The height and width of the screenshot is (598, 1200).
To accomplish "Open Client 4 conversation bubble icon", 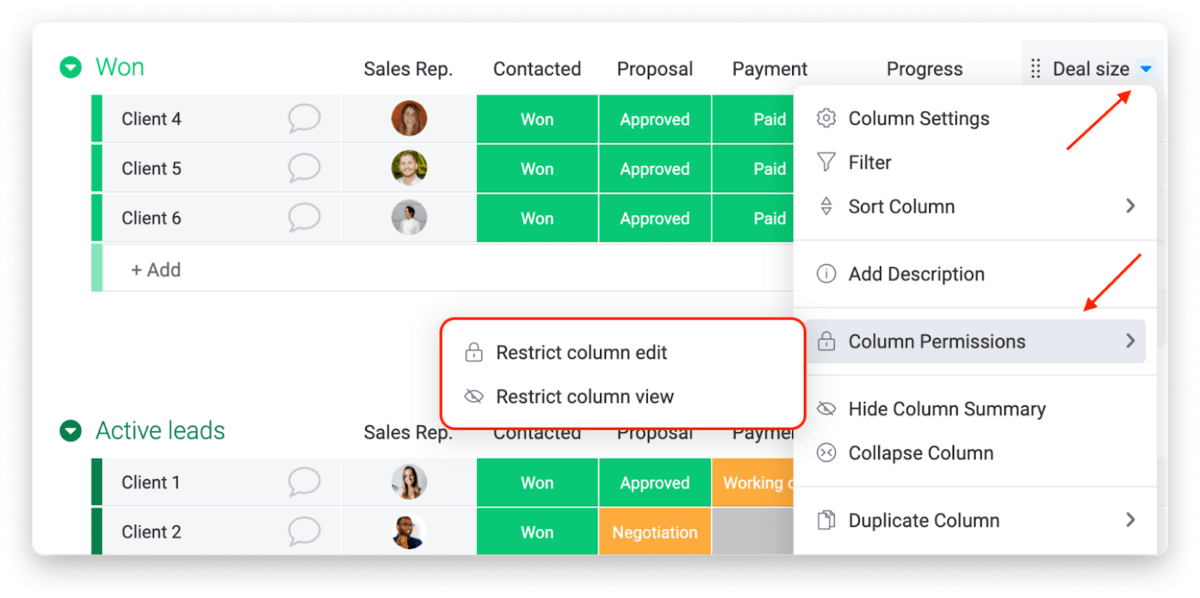I will coord(304,119).
